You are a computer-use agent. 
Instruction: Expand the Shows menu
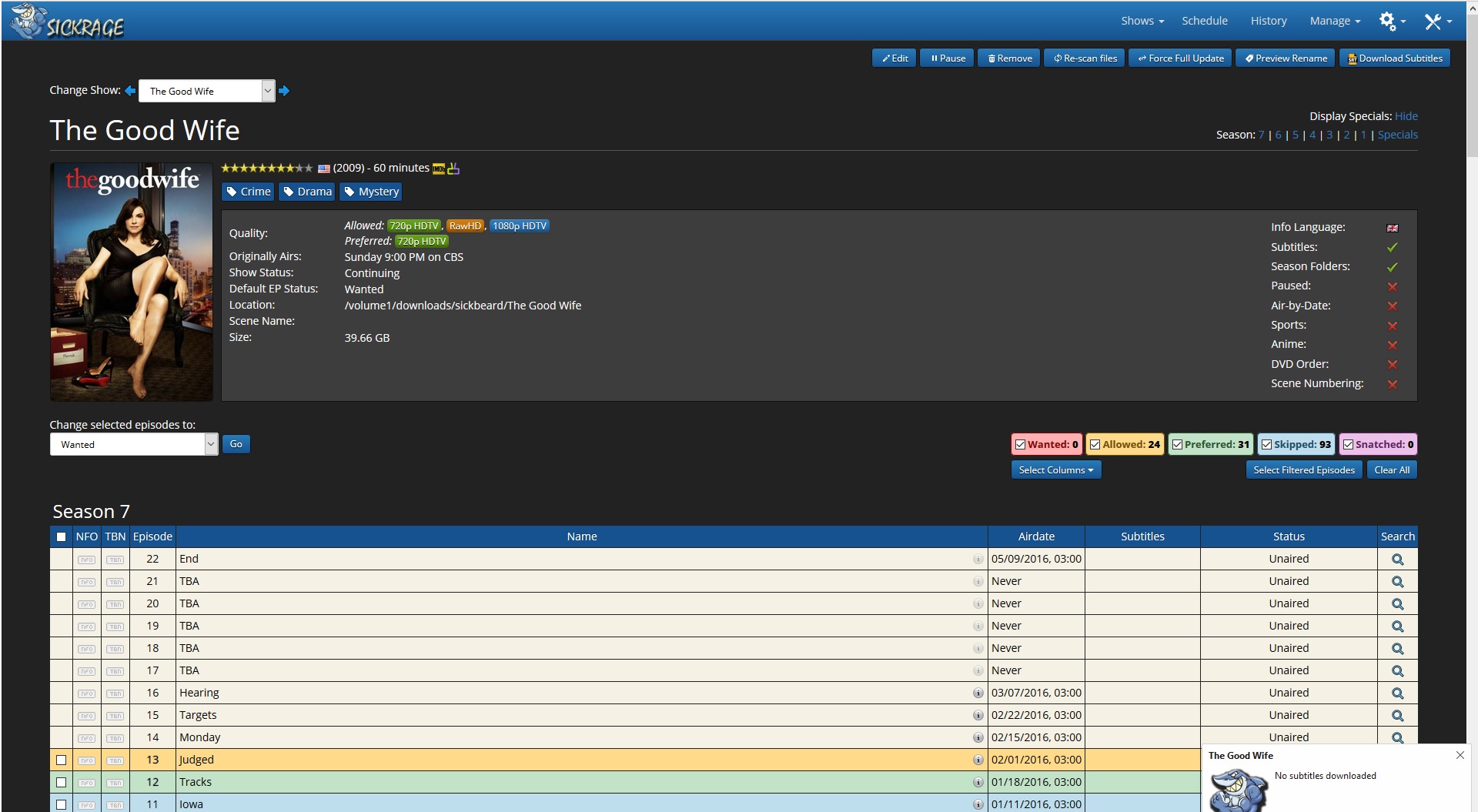pos(1142,21)
